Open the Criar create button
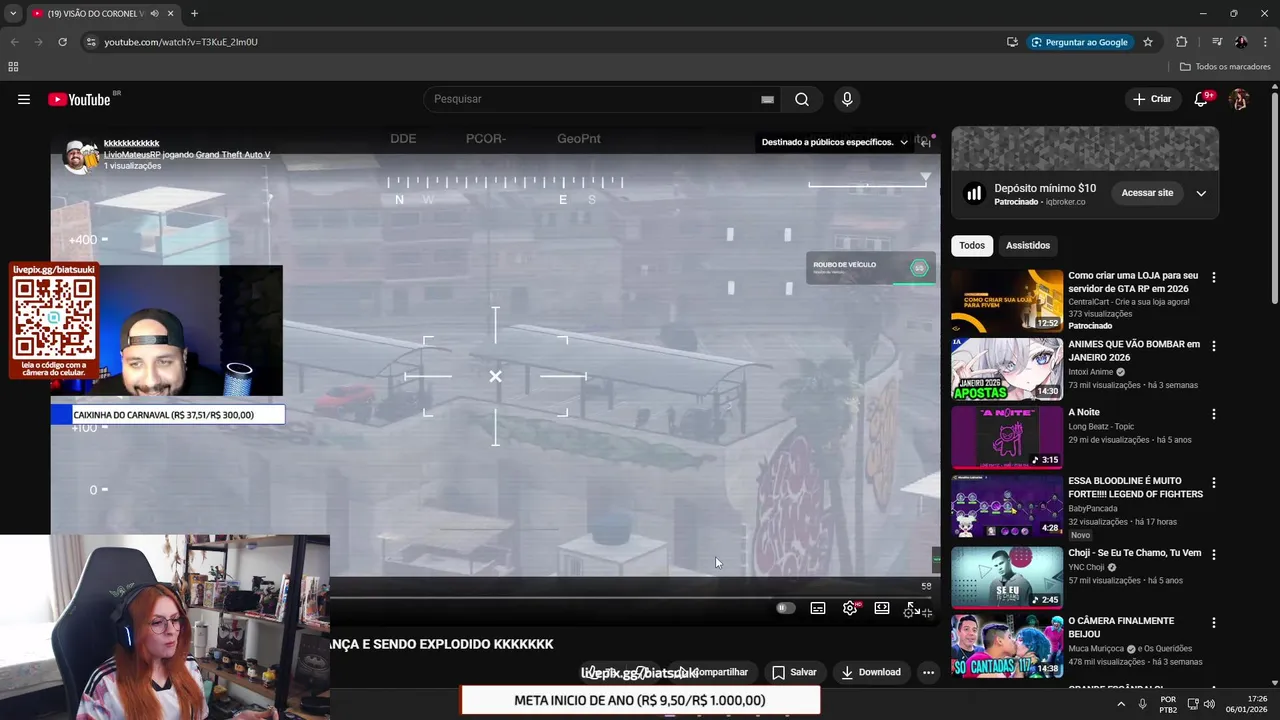The width and height of the screenshot is (1280, 720). [x=1151, y=99]
